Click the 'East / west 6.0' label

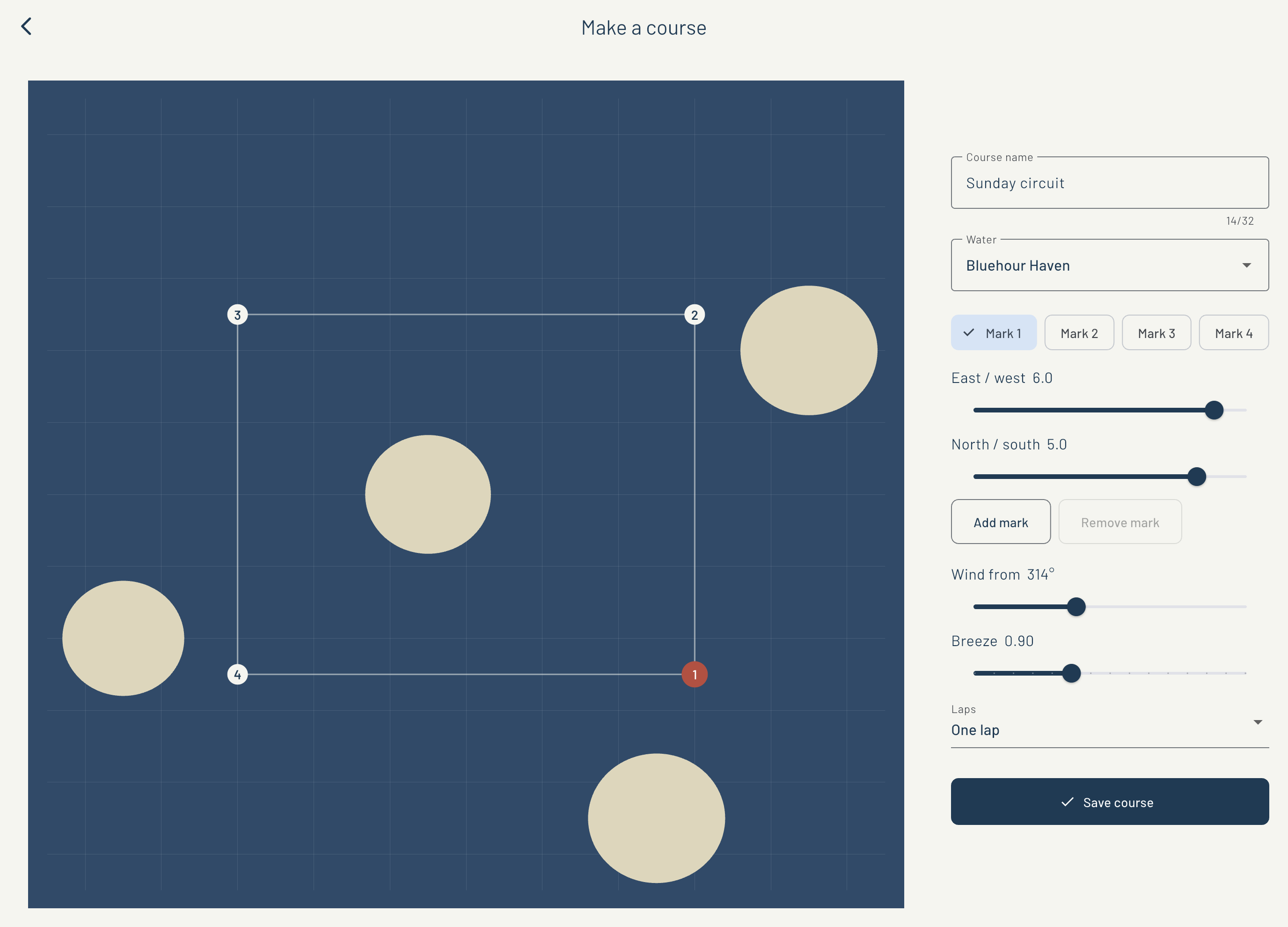pos(1001,378)
